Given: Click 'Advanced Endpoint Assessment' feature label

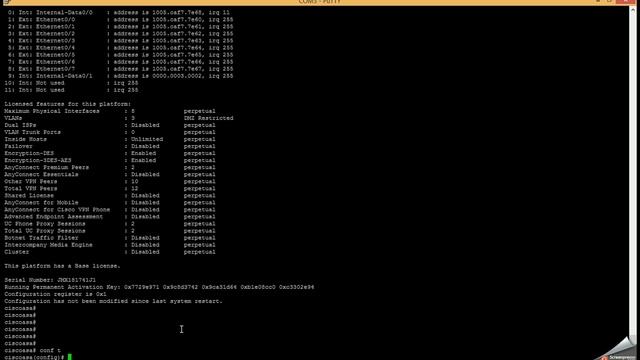Looking at the screenshot, I should click(x=54, y=217).
